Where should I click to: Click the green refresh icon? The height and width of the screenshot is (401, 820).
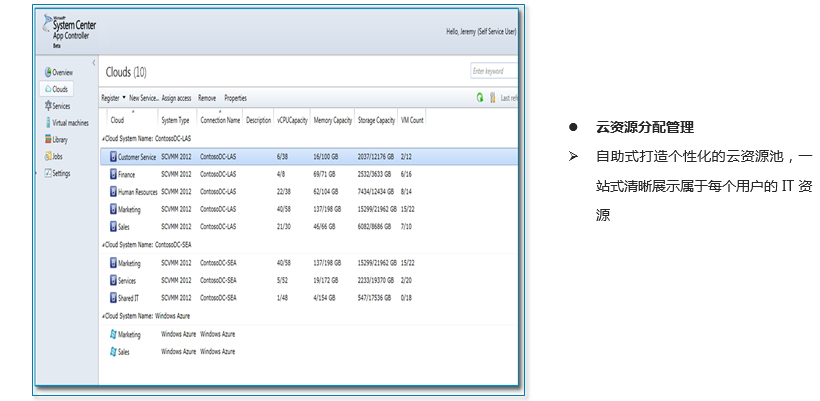coord(480,97)
